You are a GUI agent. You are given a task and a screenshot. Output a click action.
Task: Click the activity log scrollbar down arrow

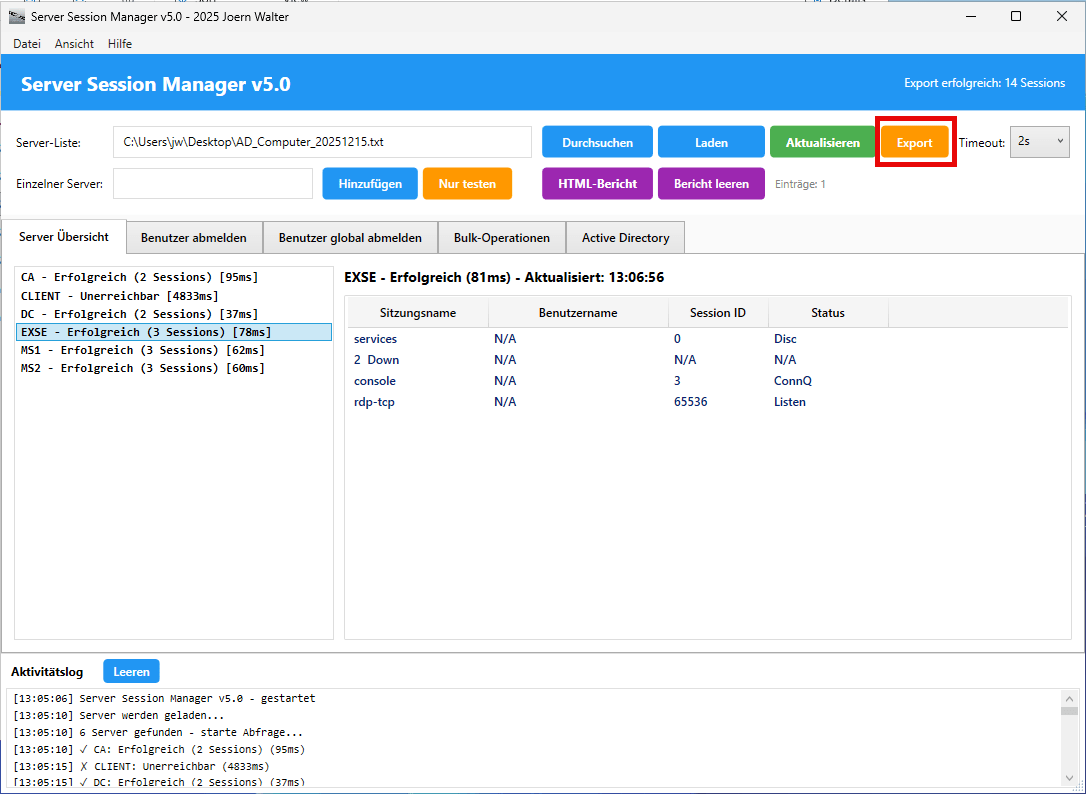pos(1069,778)
